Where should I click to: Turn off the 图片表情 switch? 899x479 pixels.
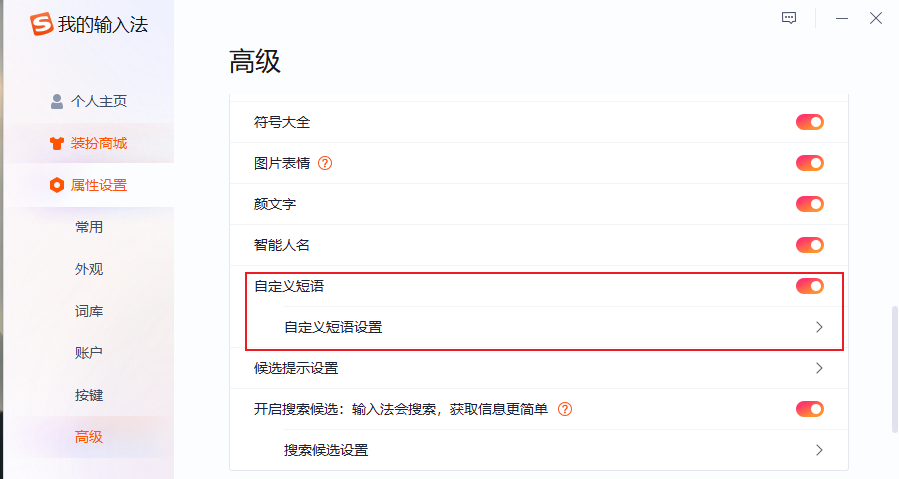click(809, 163)
